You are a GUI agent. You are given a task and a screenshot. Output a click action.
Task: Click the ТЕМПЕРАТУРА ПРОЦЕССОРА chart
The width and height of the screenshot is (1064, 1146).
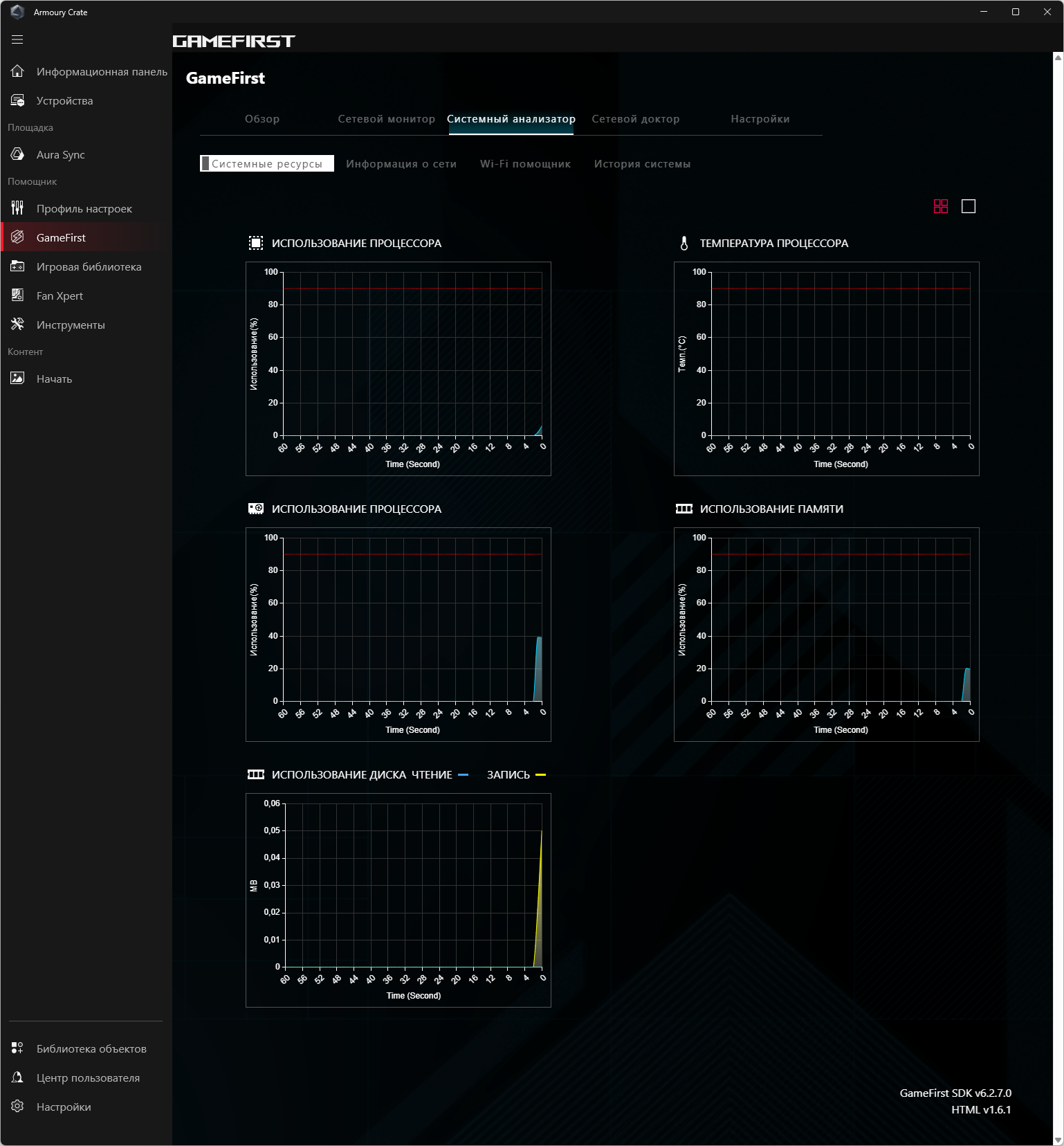click(827, 369)
